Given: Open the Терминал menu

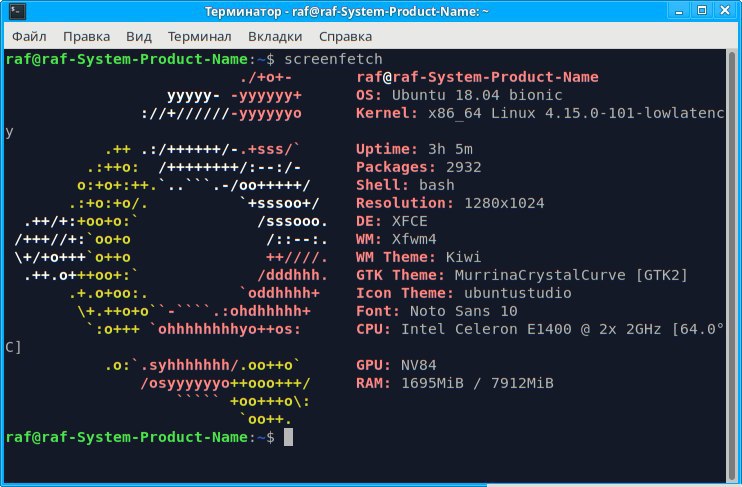Looking at the screenshot, I should pos(199,36).
